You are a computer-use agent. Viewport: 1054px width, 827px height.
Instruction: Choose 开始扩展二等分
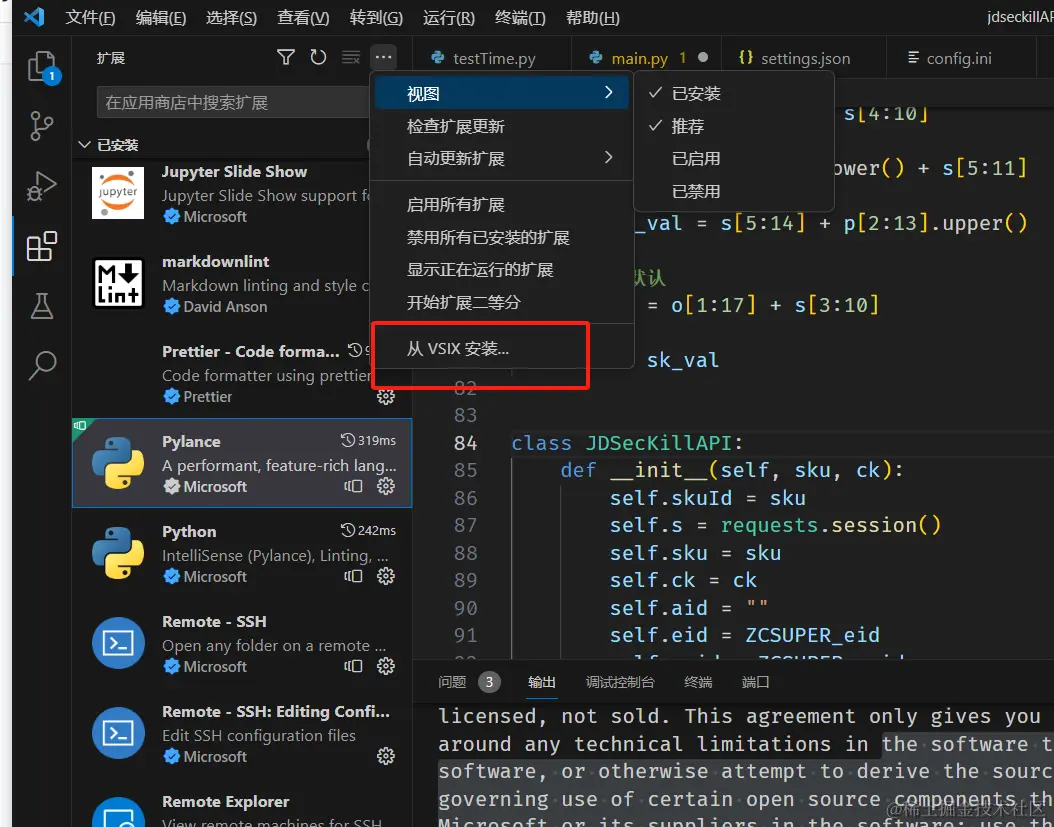coord(501,303)
